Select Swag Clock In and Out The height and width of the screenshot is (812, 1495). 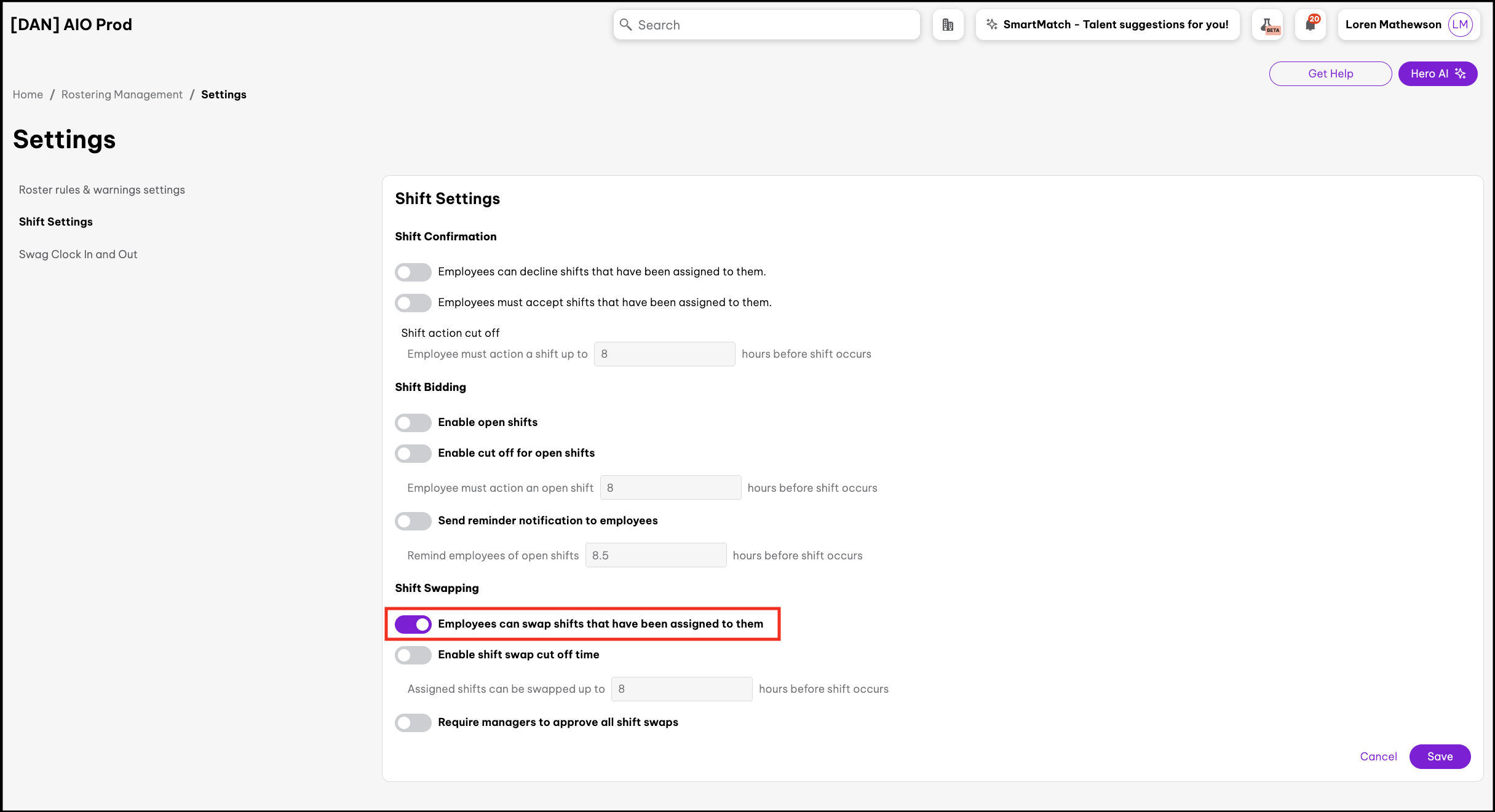click(78, 254)
